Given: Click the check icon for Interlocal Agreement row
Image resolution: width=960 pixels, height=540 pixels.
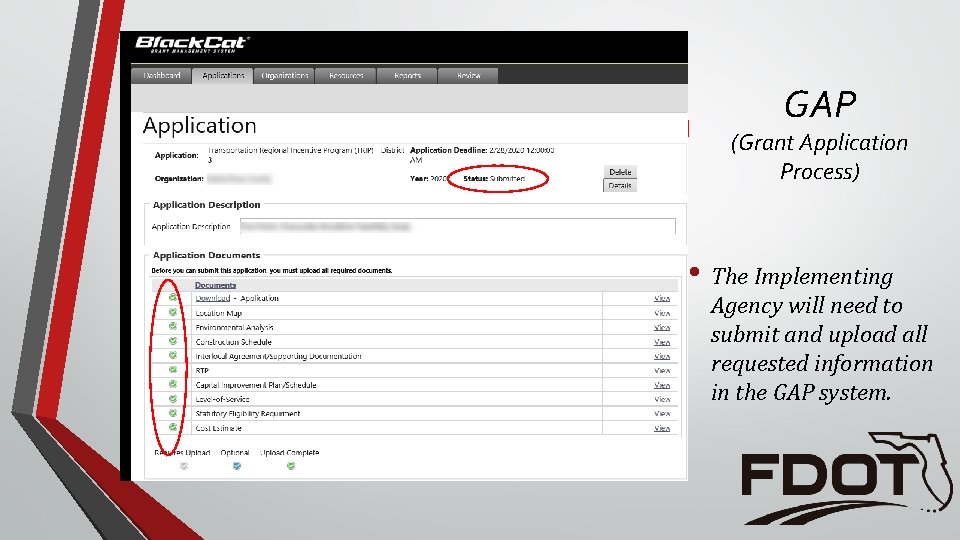Looking at the screenshot, I should [x=173, y=355].
